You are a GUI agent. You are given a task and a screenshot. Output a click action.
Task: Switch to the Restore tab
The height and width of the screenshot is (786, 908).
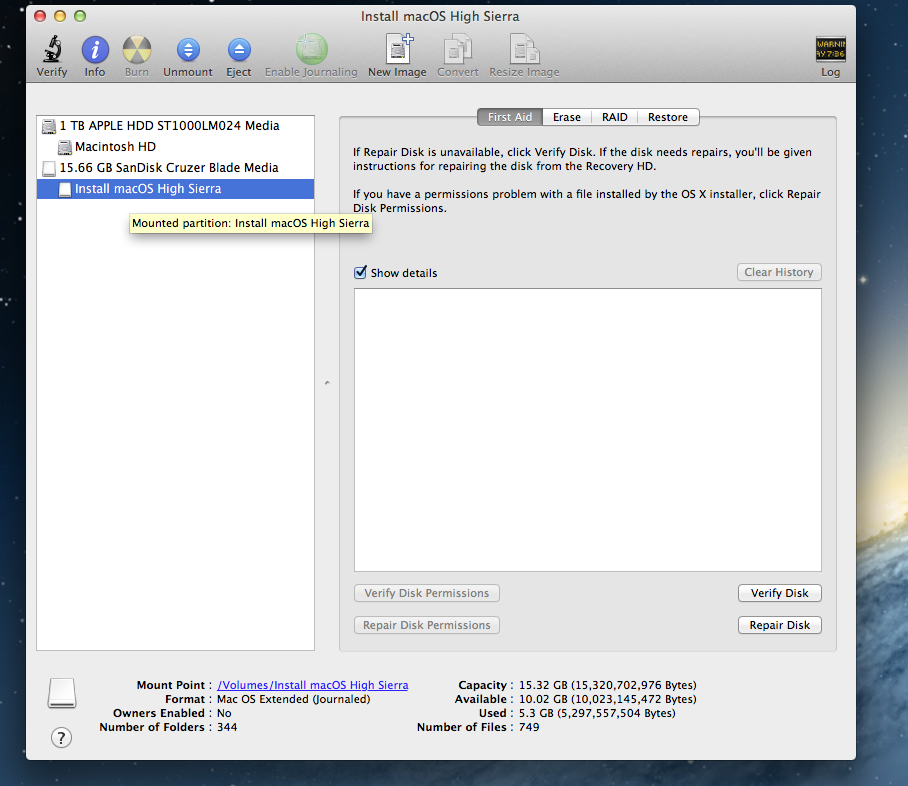[668, 117]
